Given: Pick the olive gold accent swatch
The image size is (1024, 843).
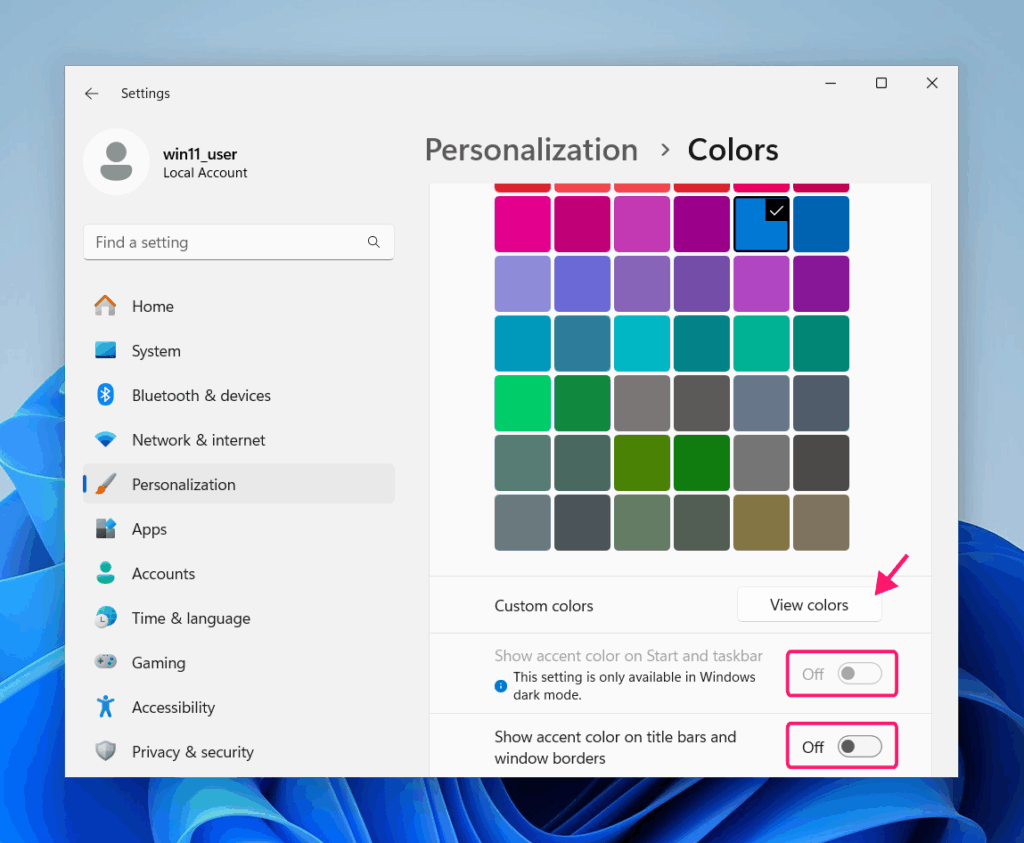Looking at the screenshot, I should (761, 522).
